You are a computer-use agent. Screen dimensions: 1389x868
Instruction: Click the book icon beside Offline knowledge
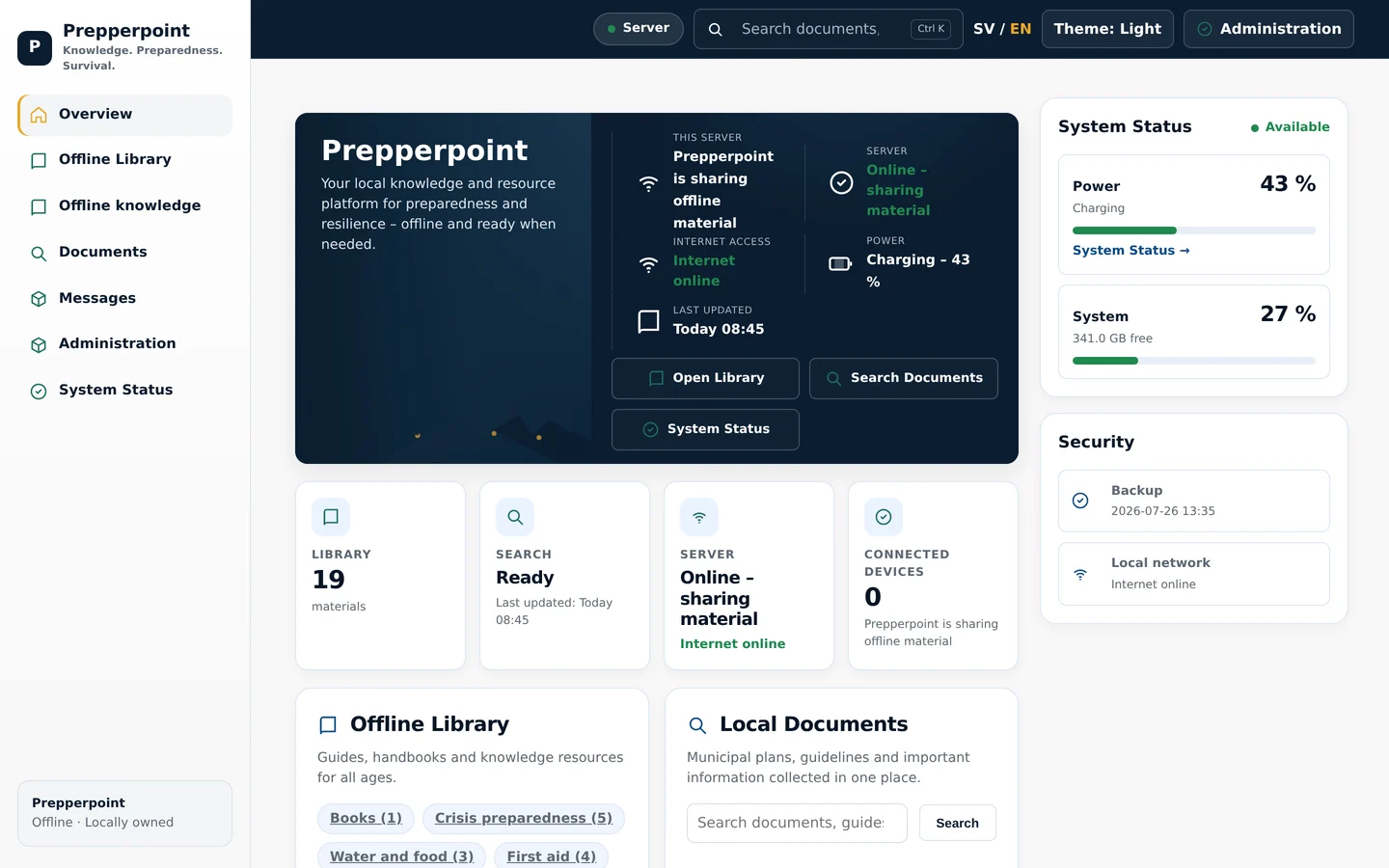click(39, 207)
